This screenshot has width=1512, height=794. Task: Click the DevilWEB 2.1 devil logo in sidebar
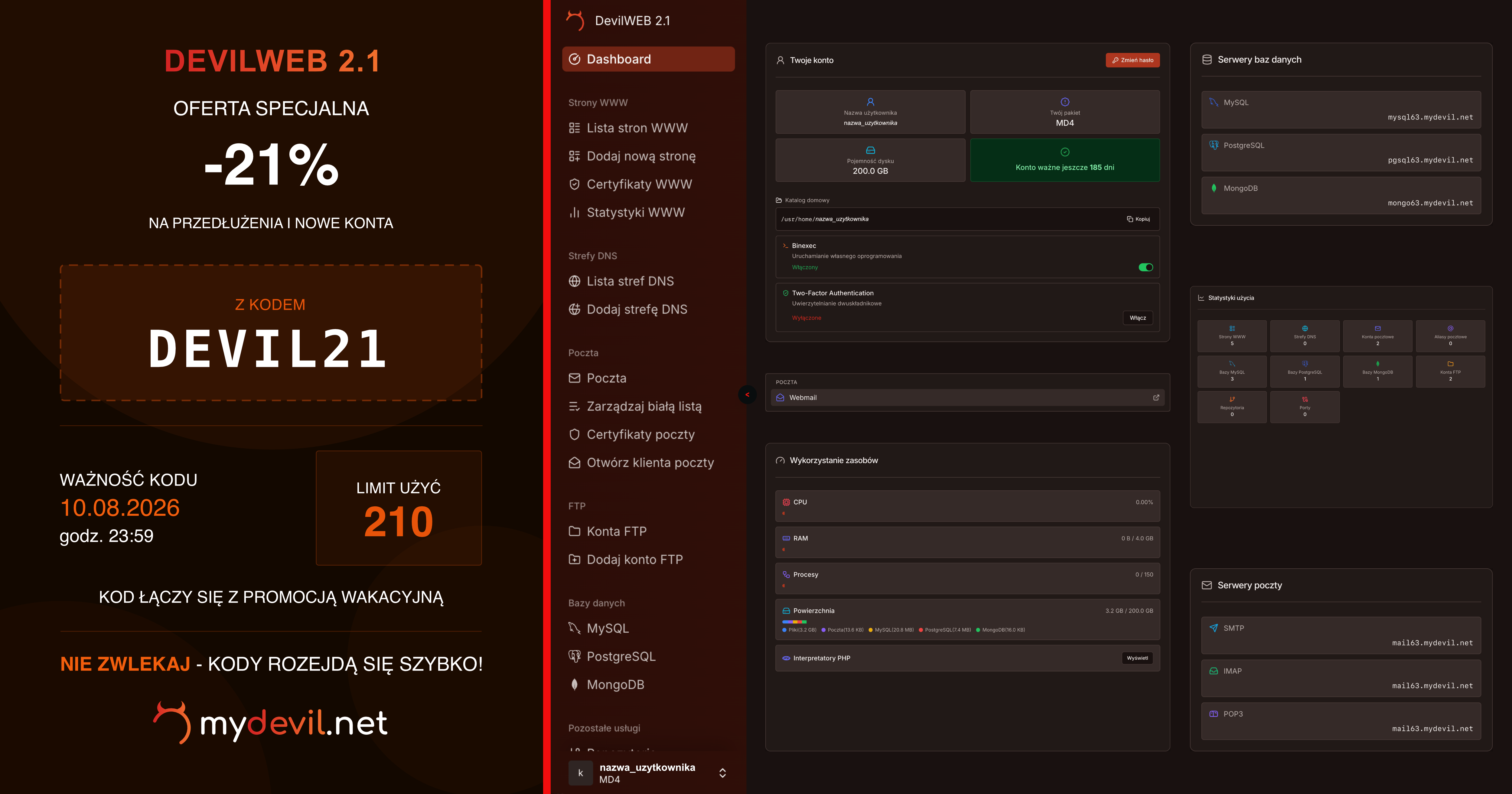click(575, 21)
